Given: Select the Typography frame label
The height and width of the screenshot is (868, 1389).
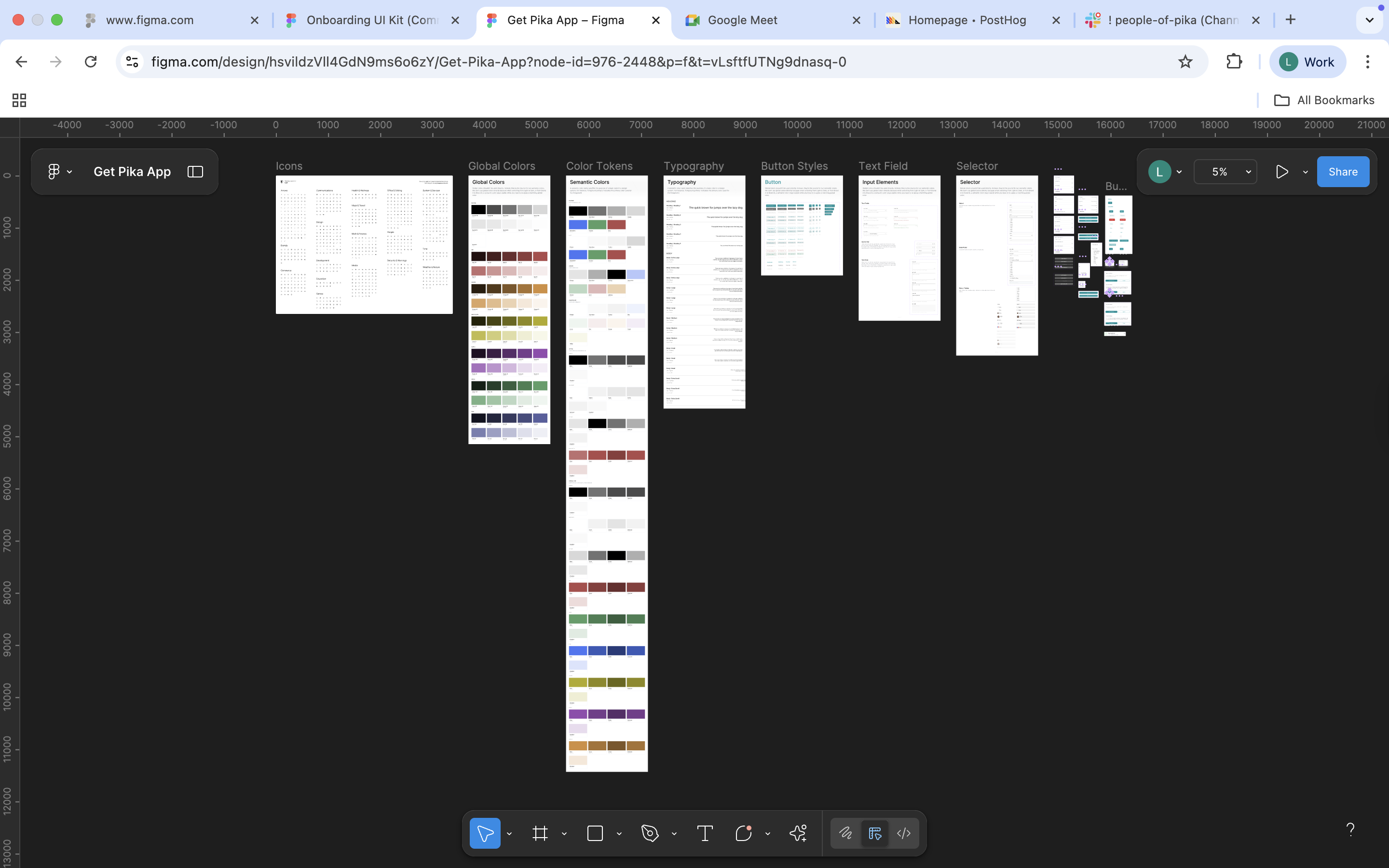Looking at the screenshot, I should pos(694,166).
